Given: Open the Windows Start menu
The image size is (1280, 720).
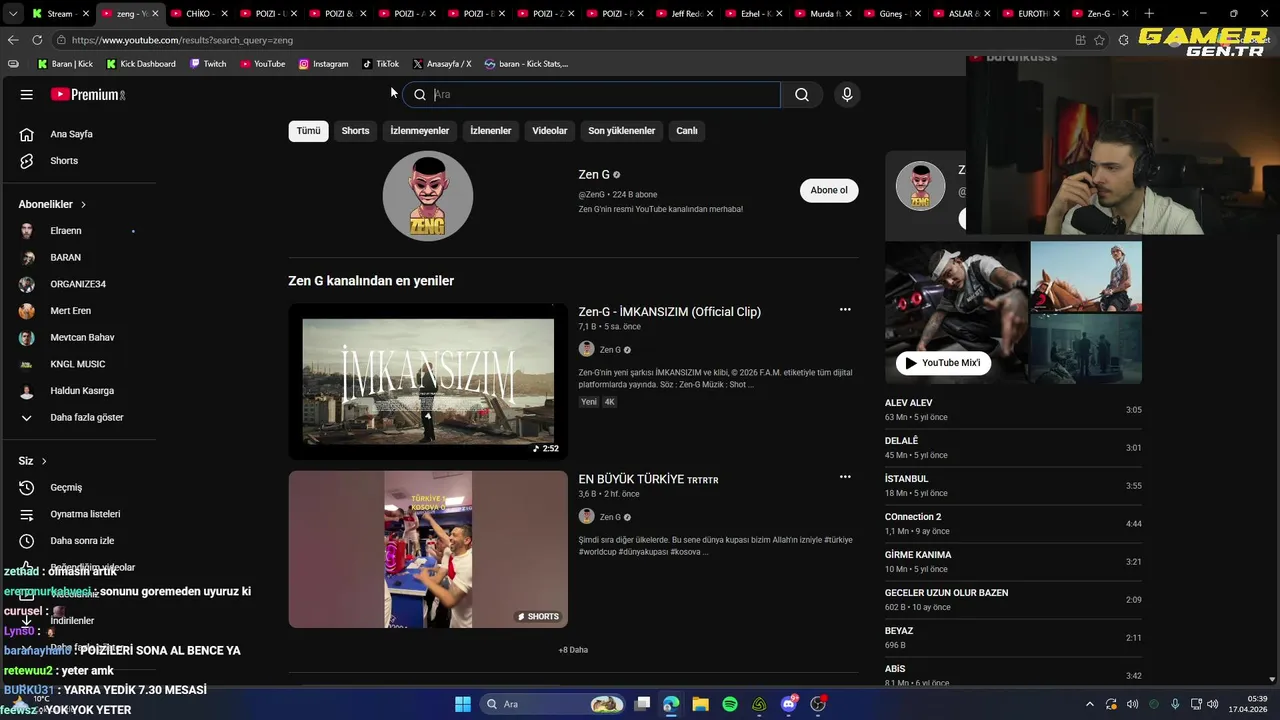Looking at the screenshot, I should click(463, 704).
